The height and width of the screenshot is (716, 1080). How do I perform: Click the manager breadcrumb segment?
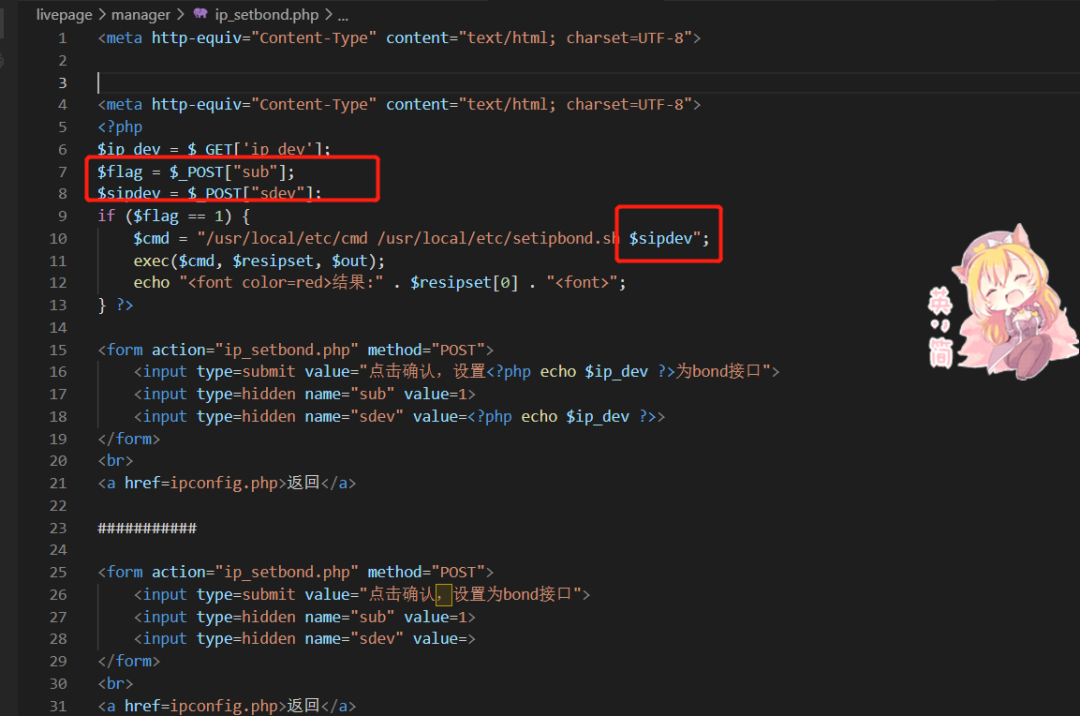[141, 14]
